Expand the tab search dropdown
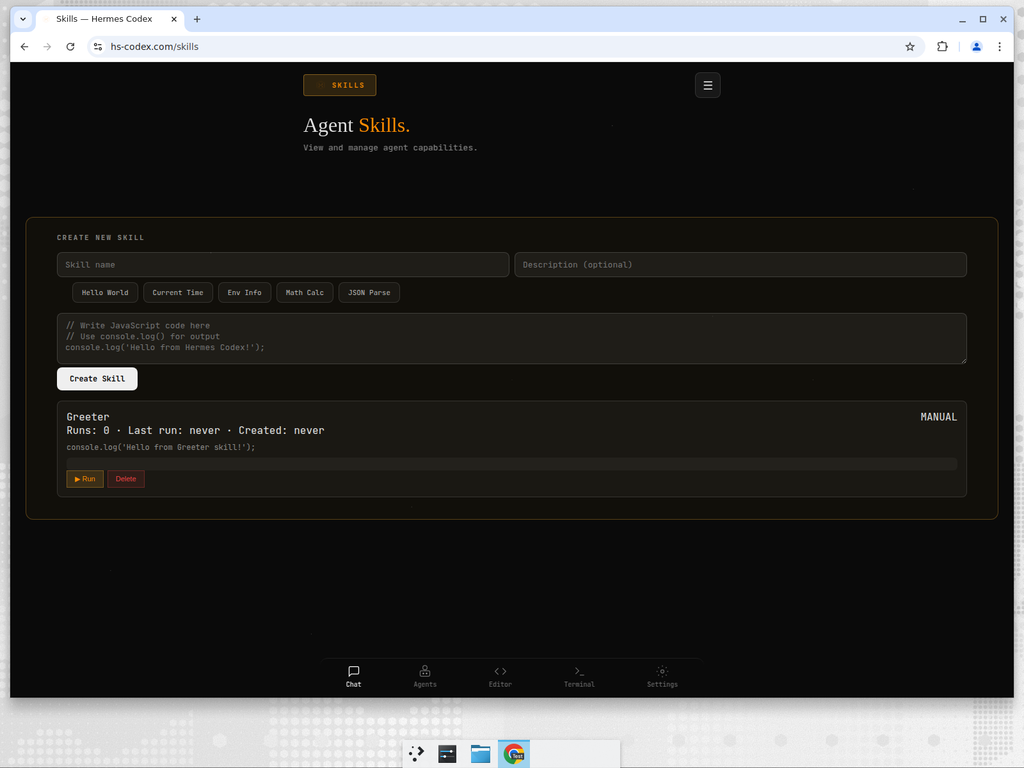Image resolution: width=1024 pixels, height=768 pixels. coord(23,19)
